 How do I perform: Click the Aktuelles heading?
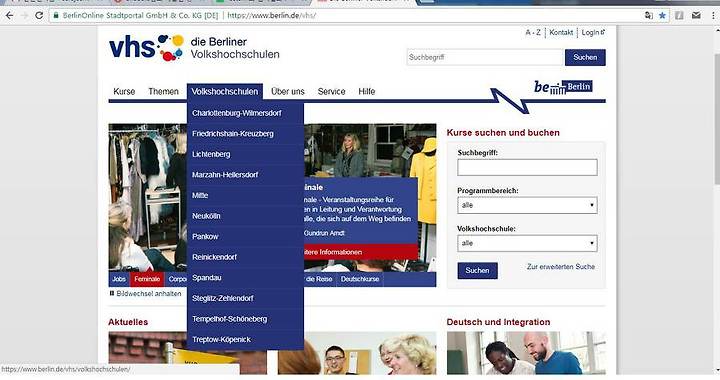point(128,322)
